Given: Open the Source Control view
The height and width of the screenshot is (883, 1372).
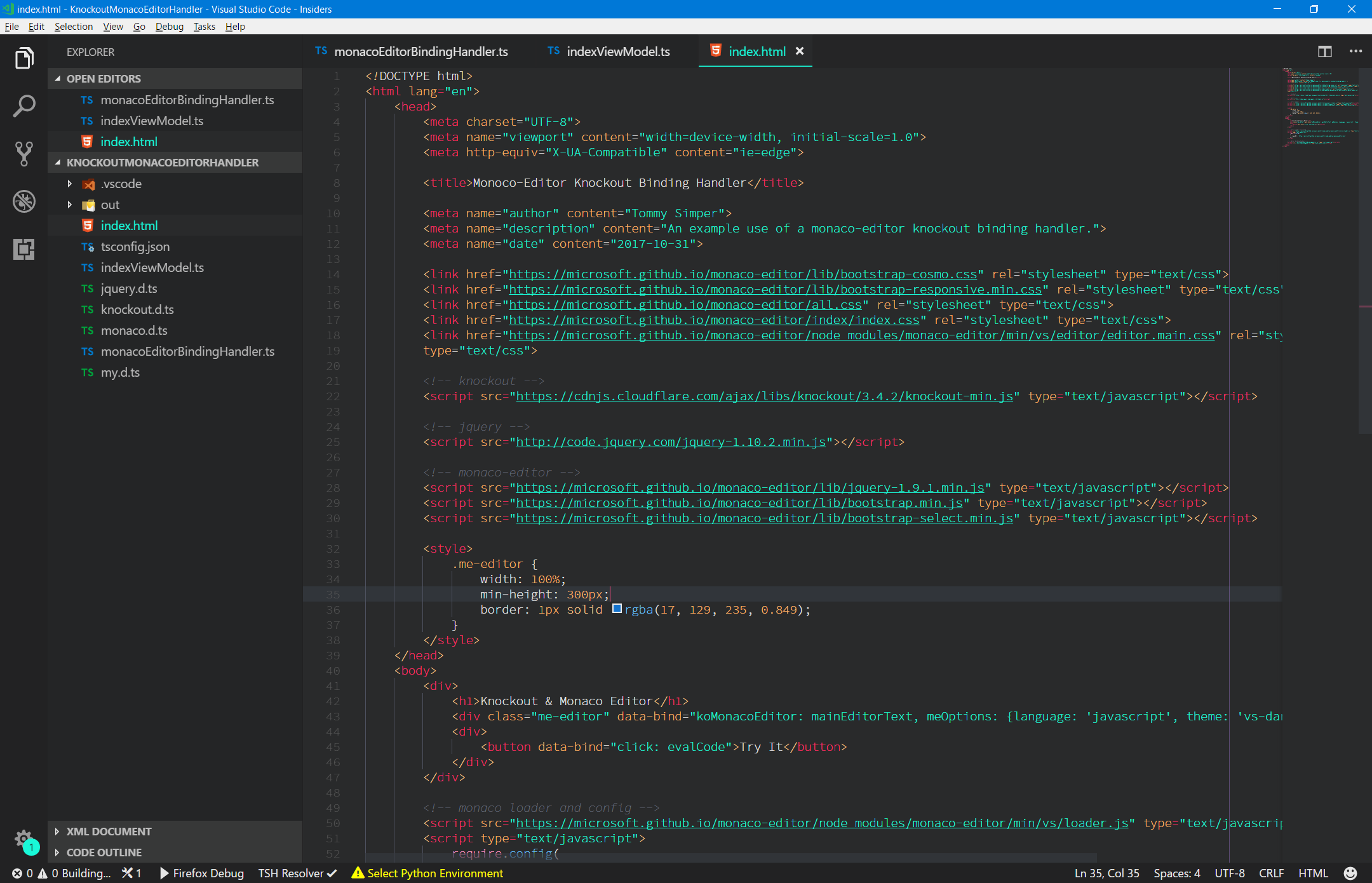Looking at the screenshot, I should (x=24, y=154).
